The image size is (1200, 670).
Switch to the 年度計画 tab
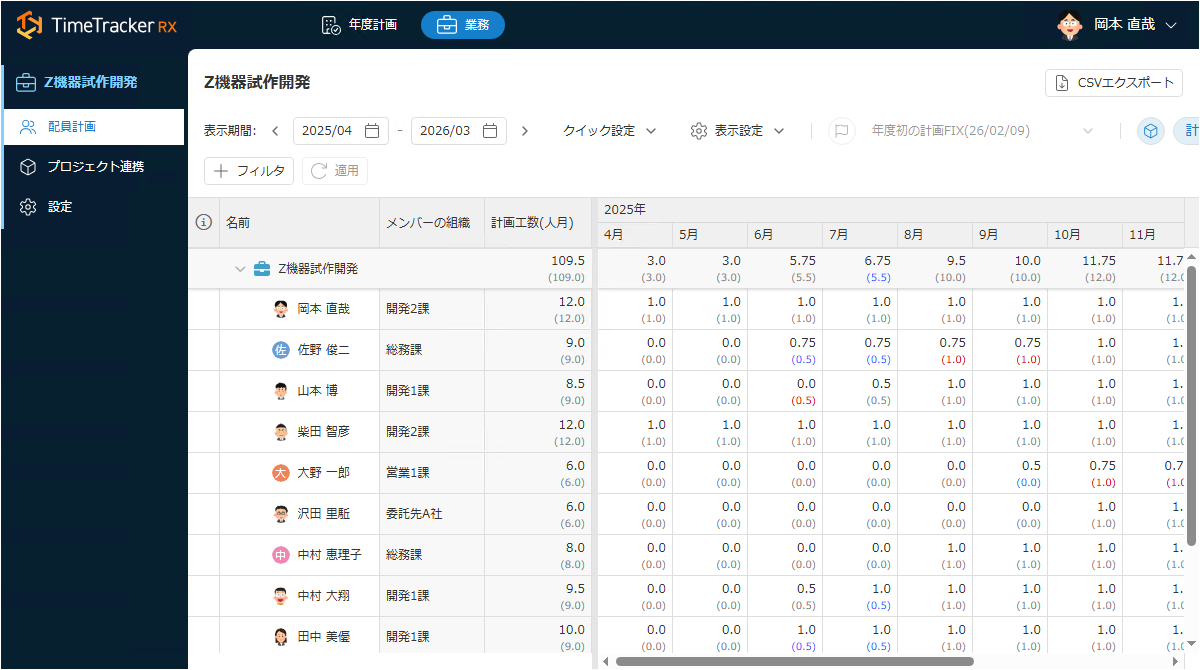tap(359, 25)
